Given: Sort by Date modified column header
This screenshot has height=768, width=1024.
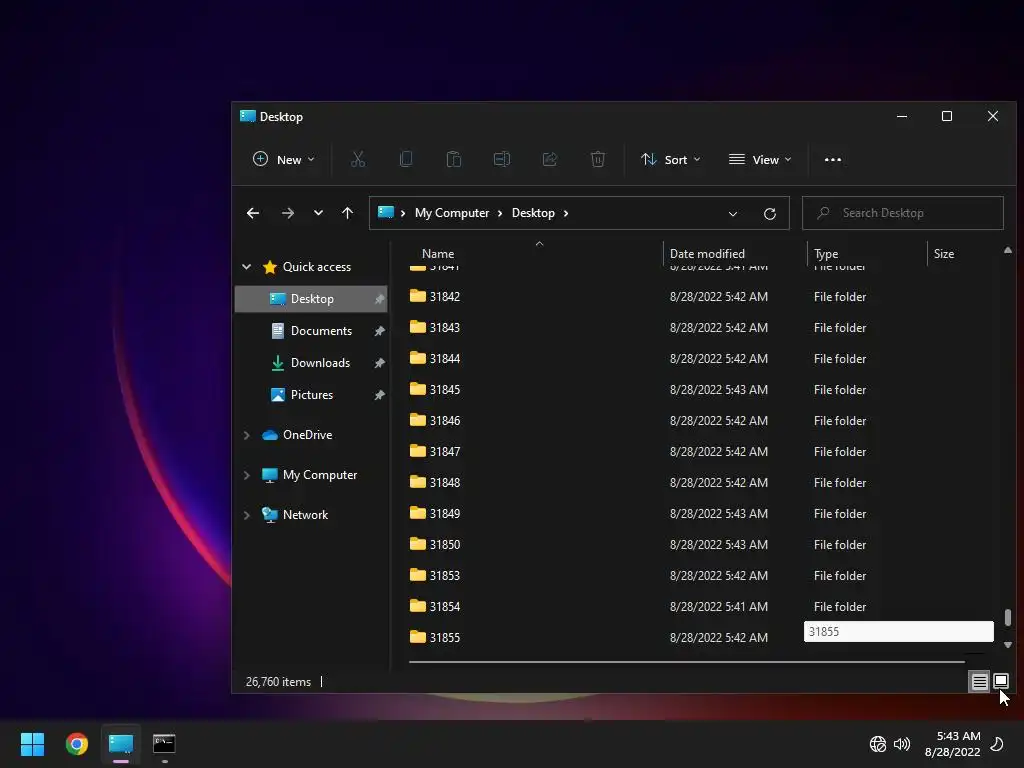Looking at the screenshot, I should click(x=707, y=253).
